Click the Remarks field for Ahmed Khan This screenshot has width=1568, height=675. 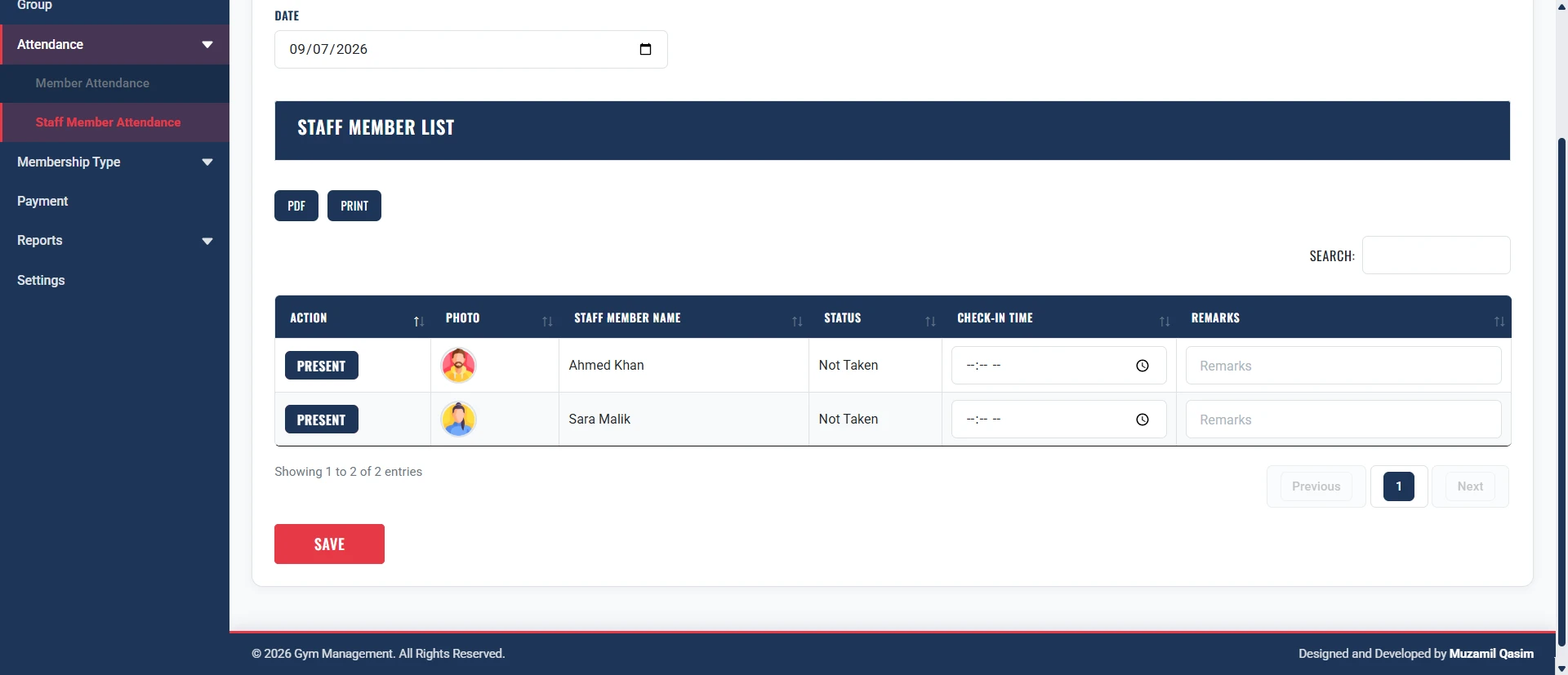pos(1343,366)
